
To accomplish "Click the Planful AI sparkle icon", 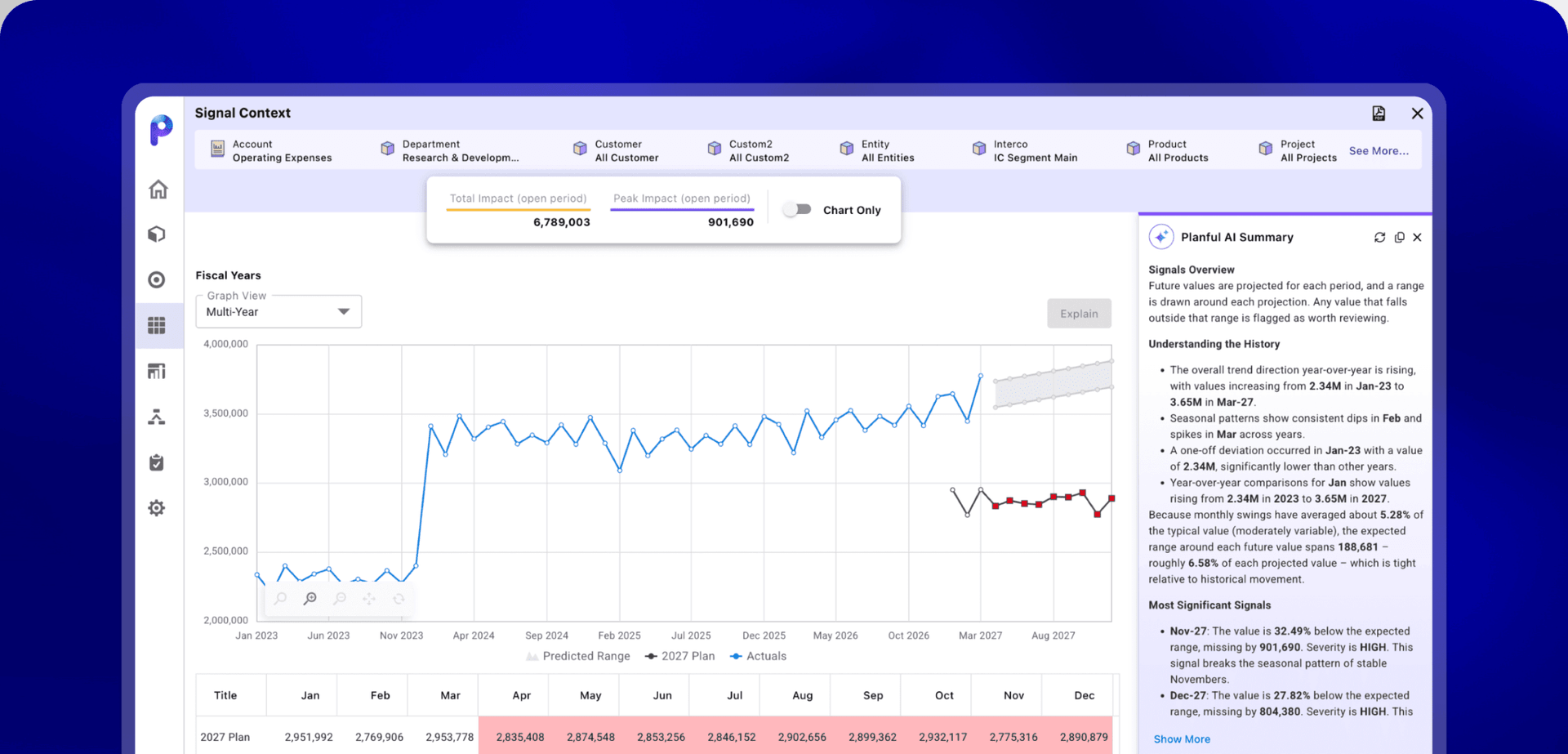I will click(1160, 237).
